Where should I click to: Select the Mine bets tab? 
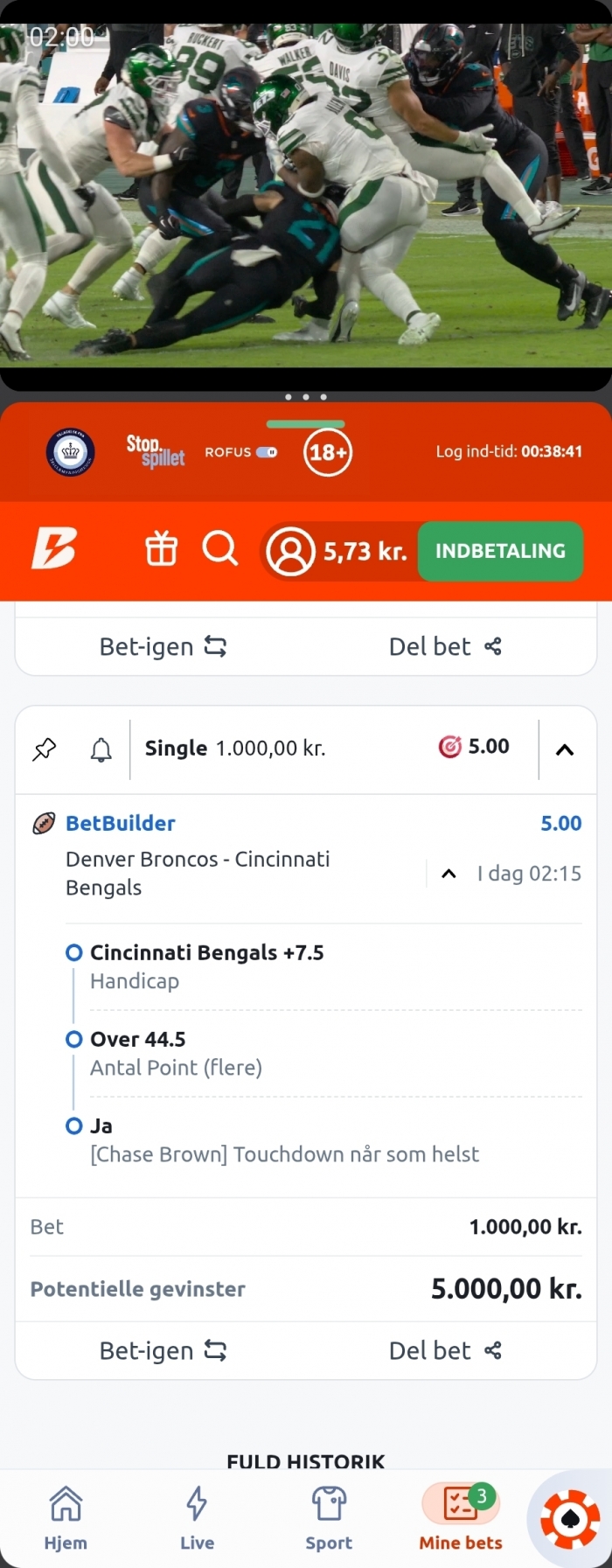[x=461, y=1517]
